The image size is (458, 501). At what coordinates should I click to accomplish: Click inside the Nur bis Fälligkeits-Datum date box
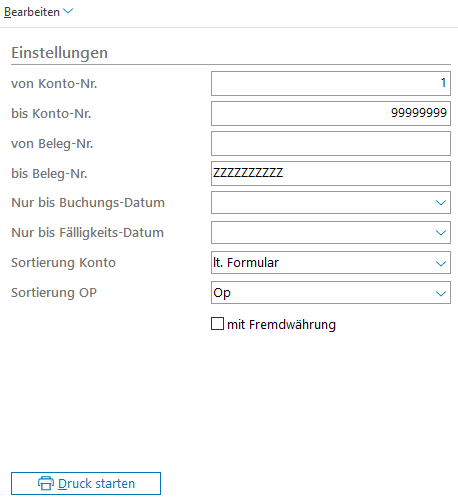pyautogui.click(x=323, y=233)
